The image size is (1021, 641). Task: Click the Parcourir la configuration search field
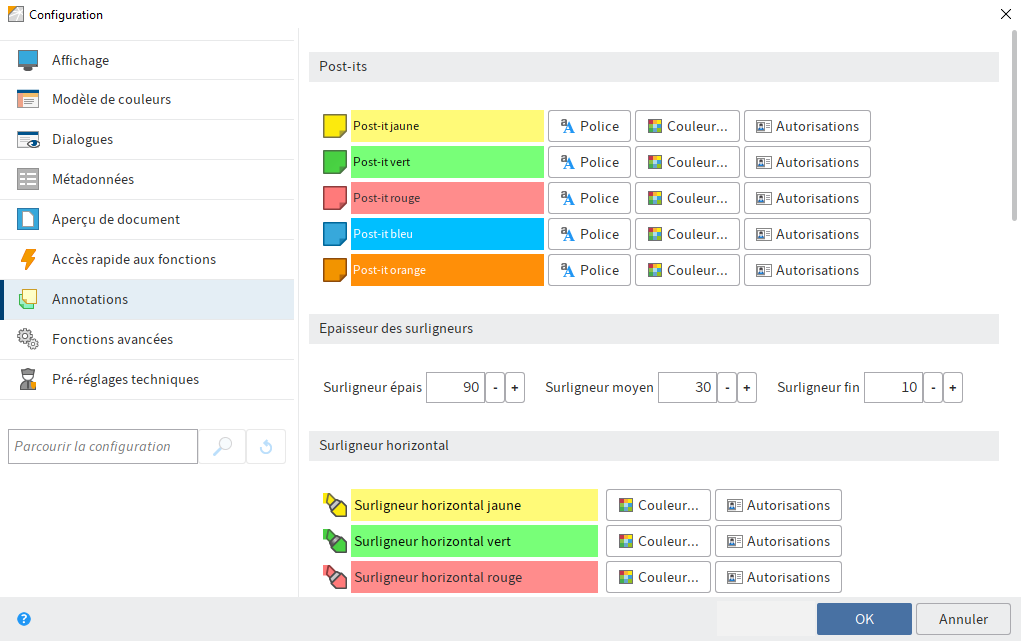coord(102,446)
